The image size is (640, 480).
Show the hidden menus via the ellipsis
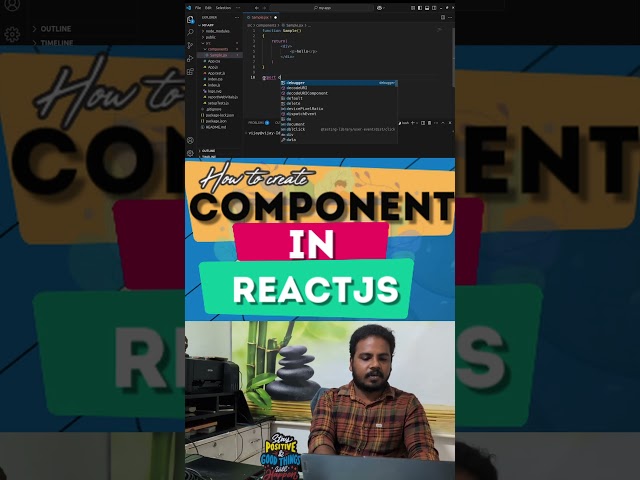238,8
